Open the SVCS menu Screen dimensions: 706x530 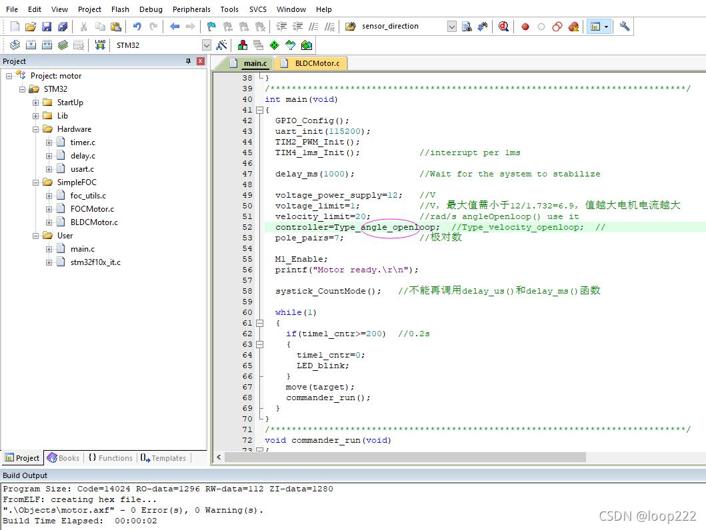tap(258, 9)
